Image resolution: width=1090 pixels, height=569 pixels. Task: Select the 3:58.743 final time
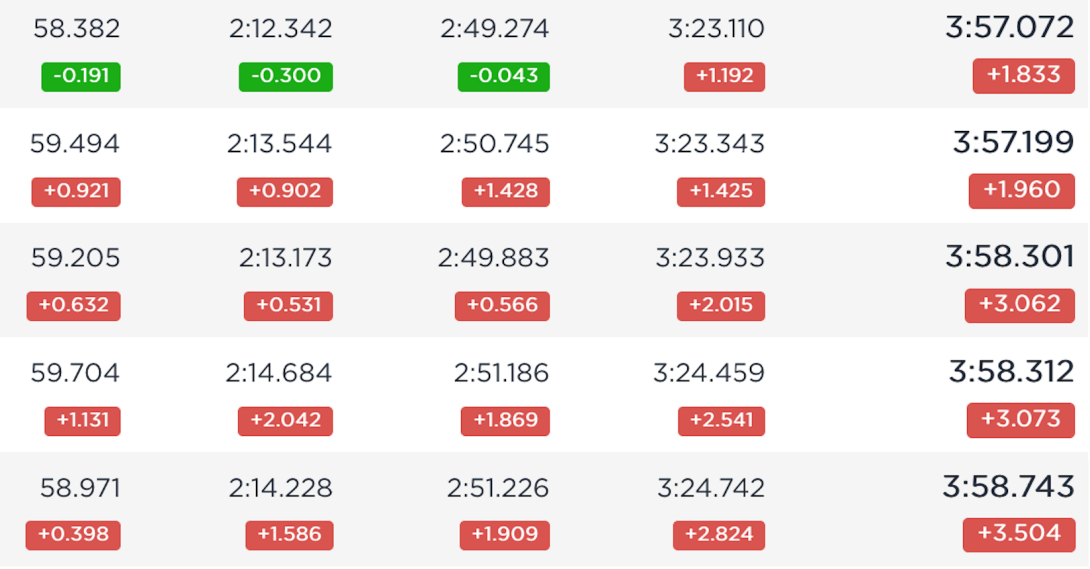[1009, 486]
